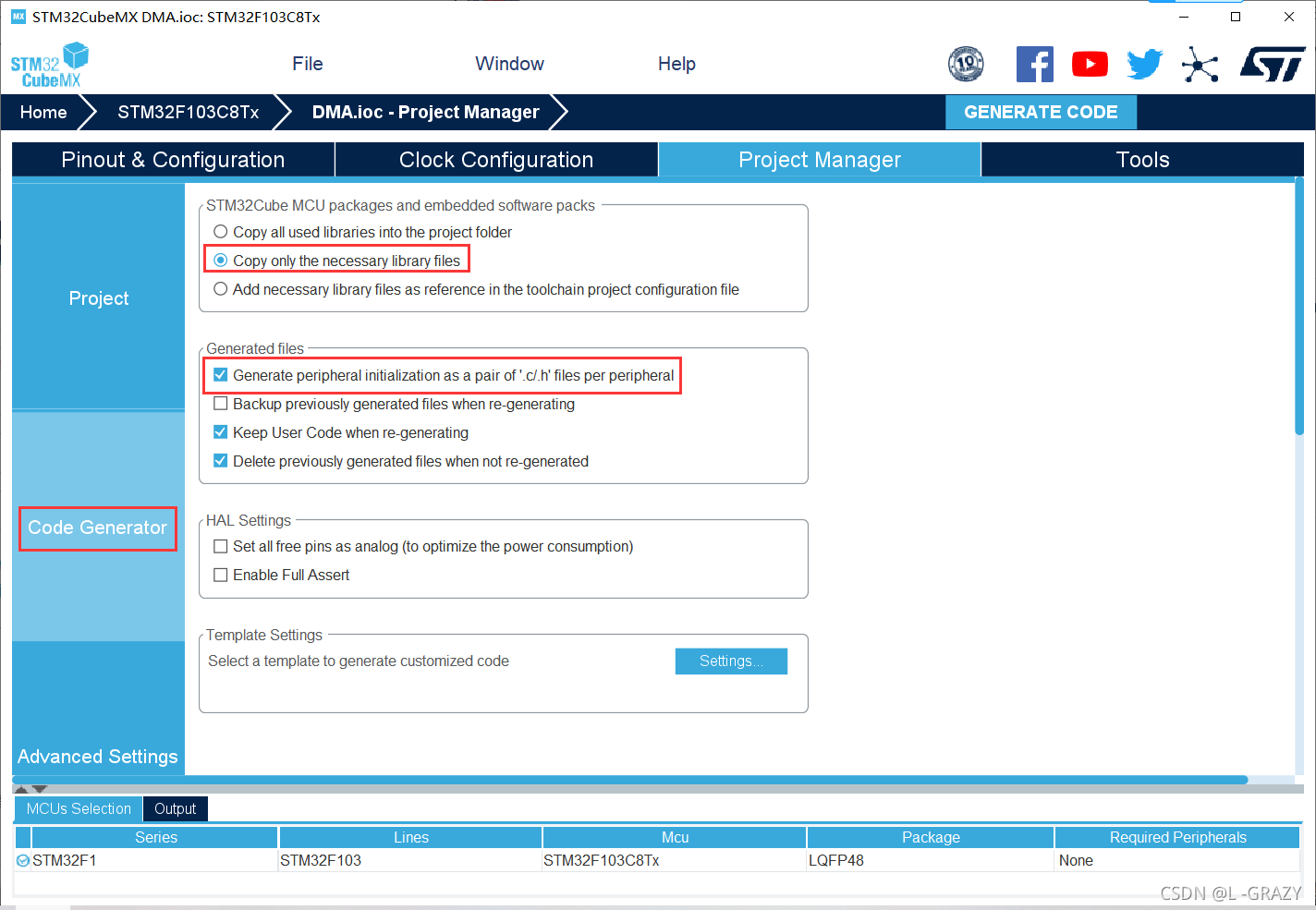Viewport: 1316px width, 910px height.
Task: Open the Window menu
Action: coord(509,64)
